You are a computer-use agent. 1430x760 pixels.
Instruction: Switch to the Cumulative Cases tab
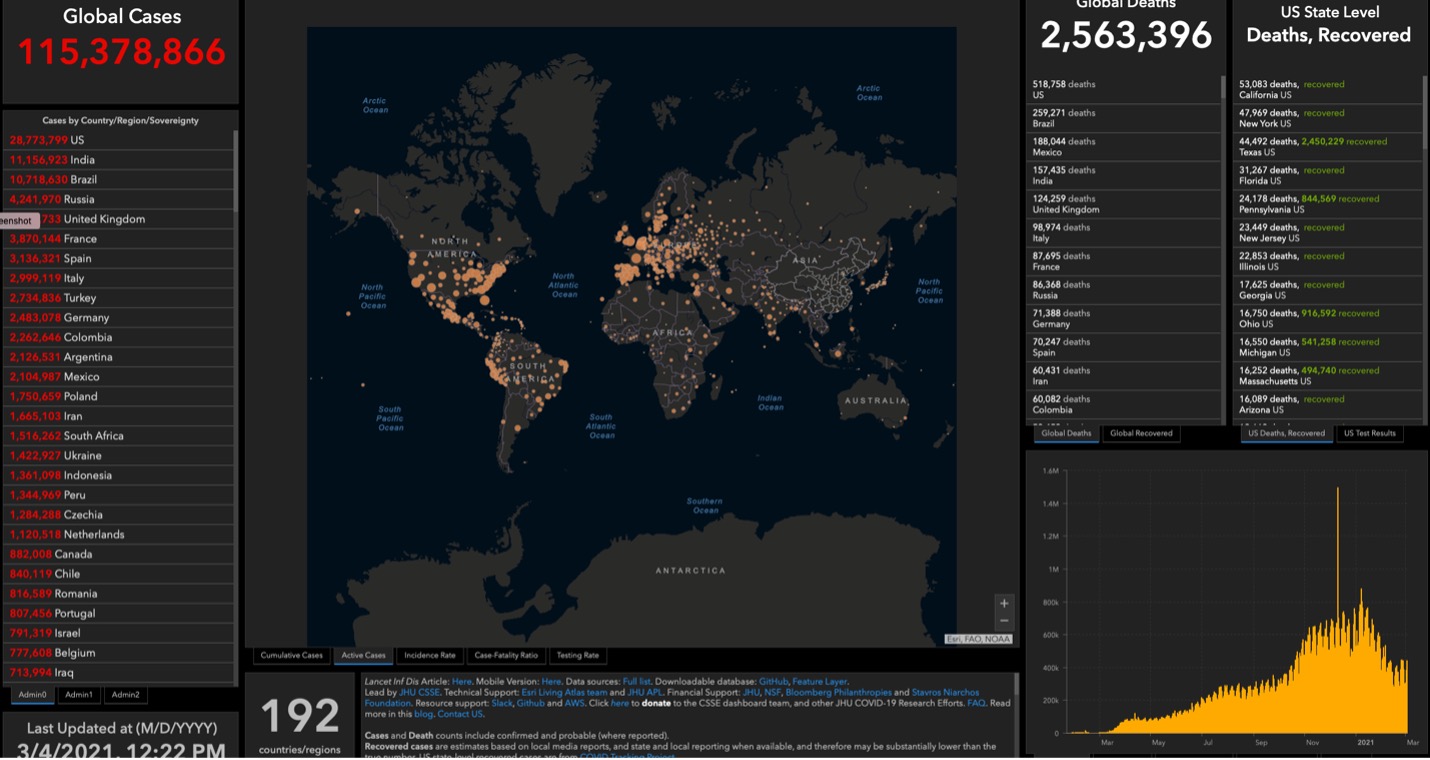coord(292,655)
